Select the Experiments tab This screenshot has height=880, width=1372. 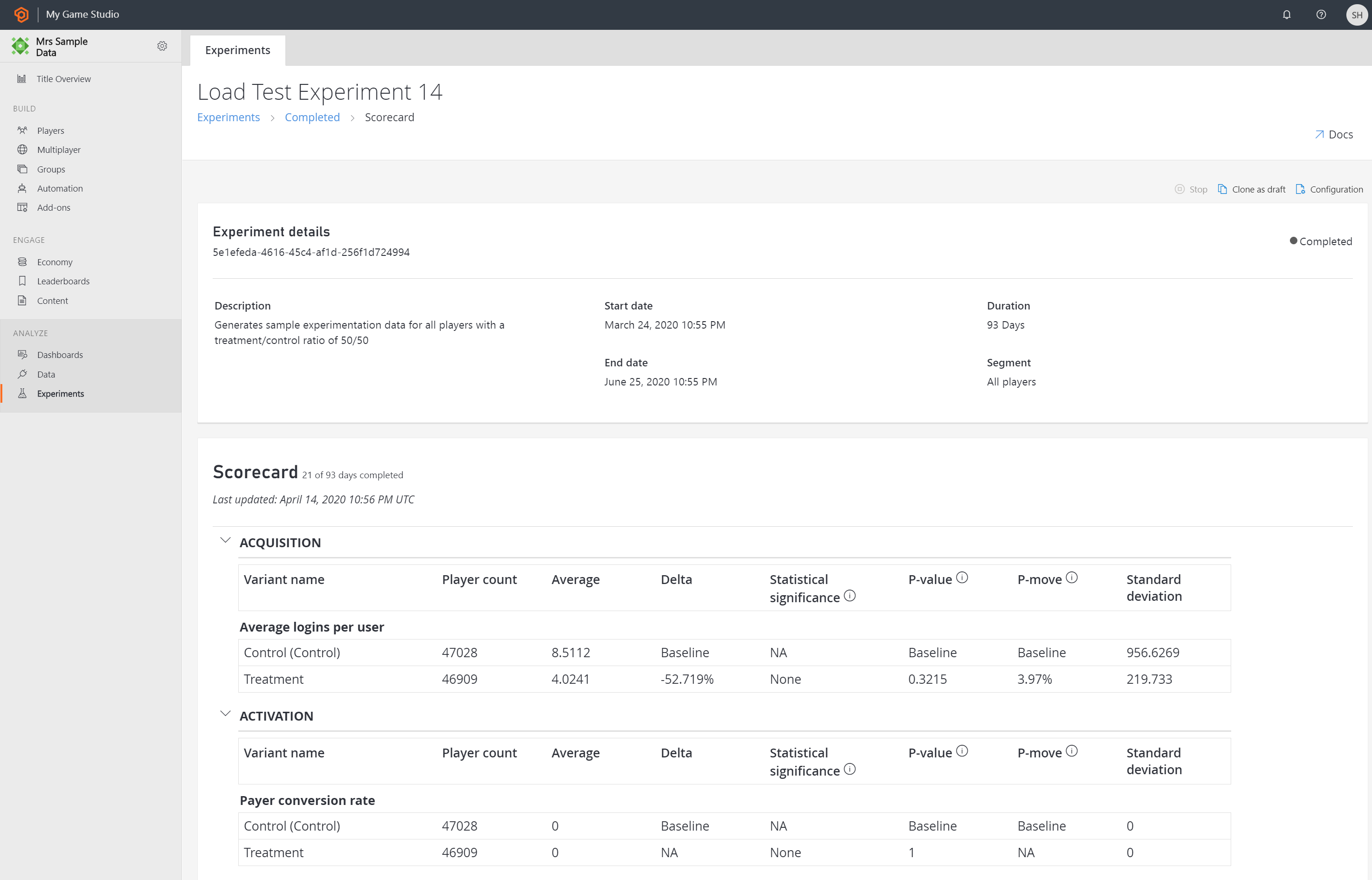(x=237, y=49)
